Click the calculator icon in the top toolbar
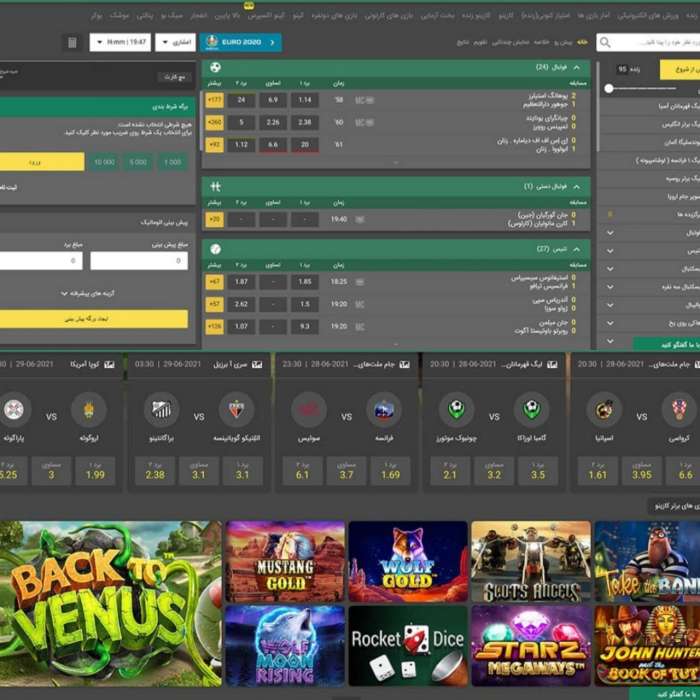 71,42
